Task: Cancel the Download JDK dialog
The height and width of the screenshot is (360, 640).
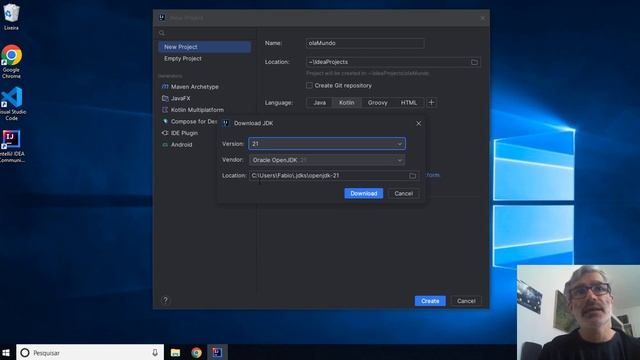Action: [404, 193]
